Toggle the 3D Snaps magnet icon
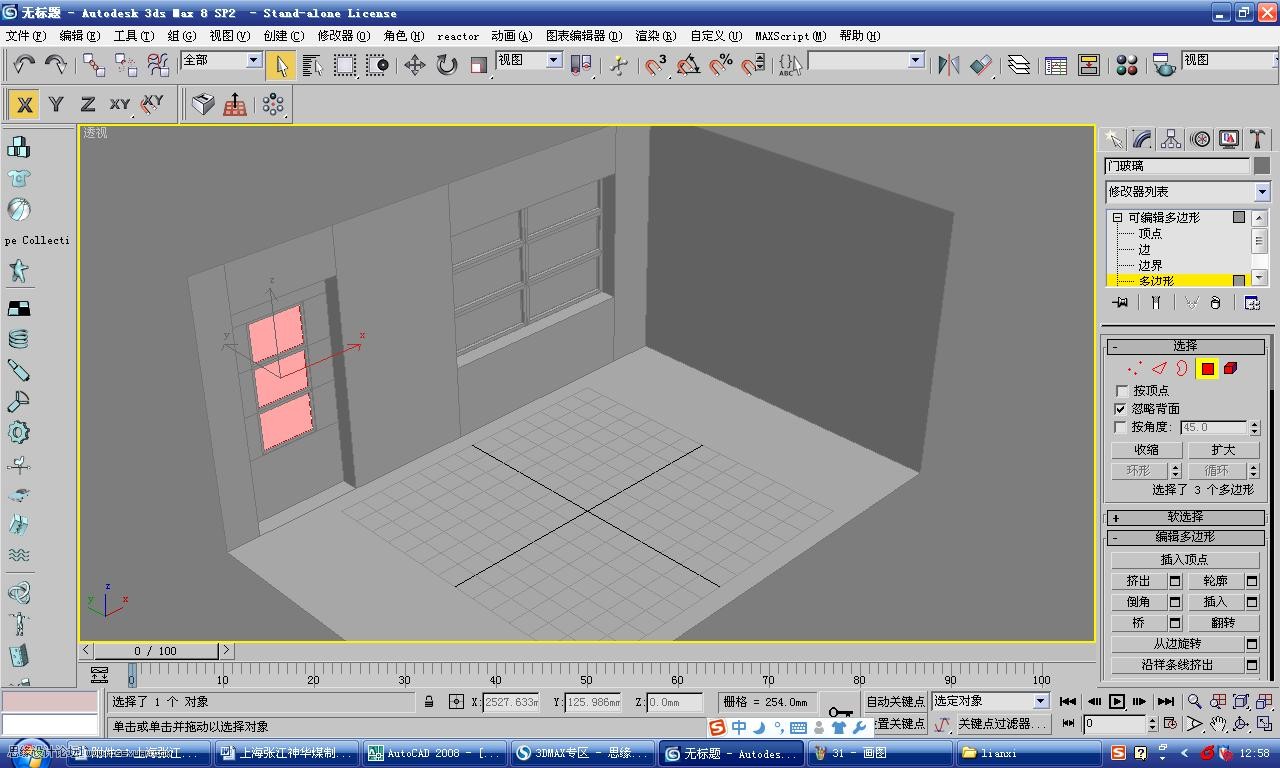1280x768 pixels. [656, 65]
